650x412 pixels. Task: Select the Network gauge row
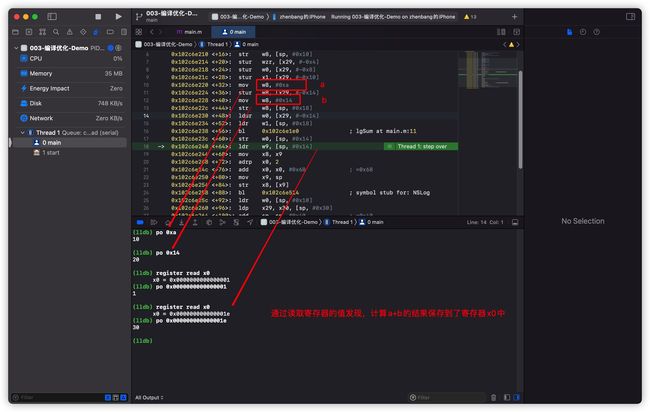coord(70,118)
